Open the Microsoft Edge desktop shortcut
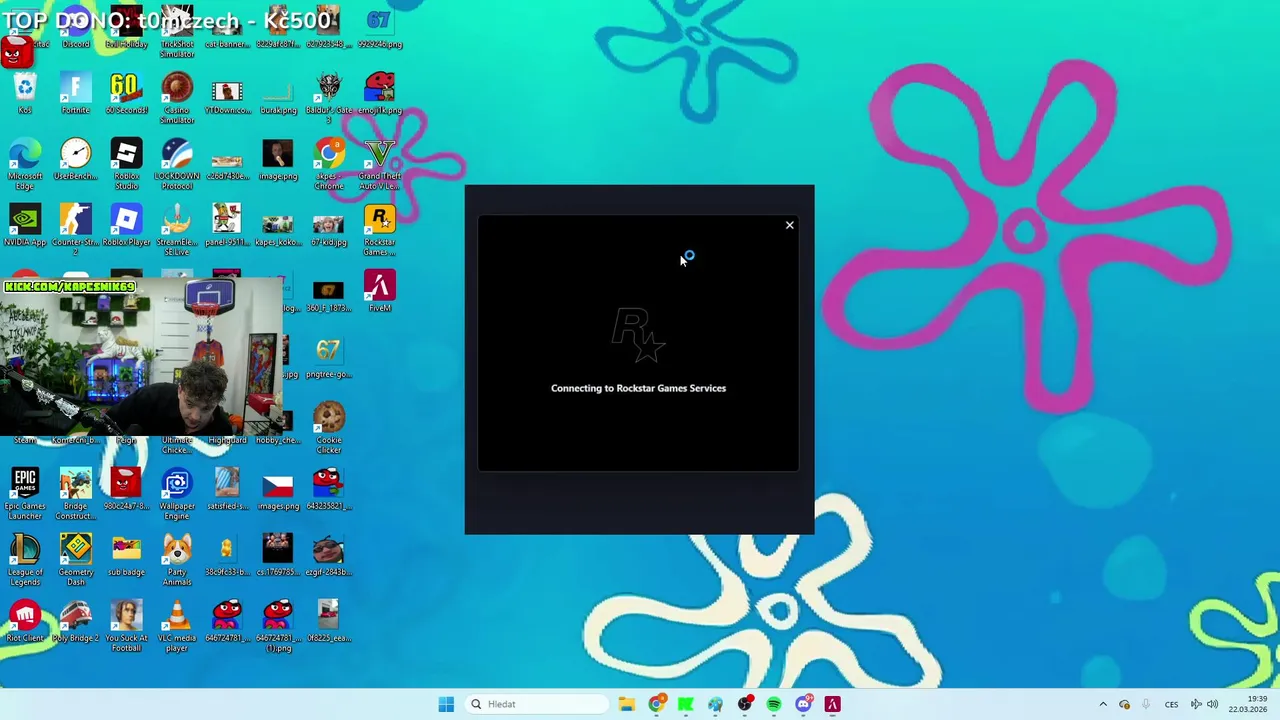The width and height of the screenshot is (1280, 720). [25, 164]
